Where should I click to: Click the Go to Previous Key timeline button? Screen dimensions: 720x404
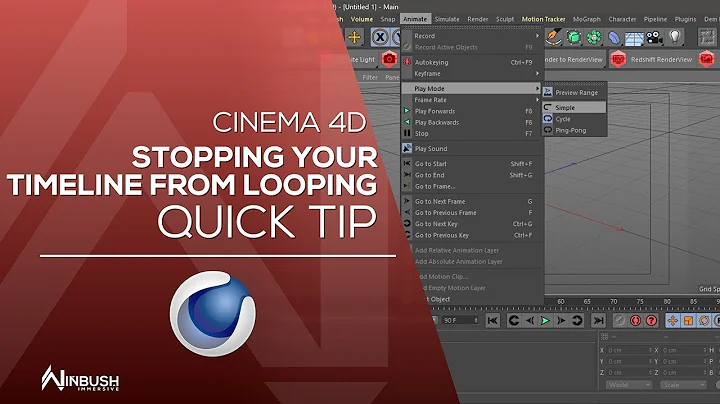pos(514,320)
